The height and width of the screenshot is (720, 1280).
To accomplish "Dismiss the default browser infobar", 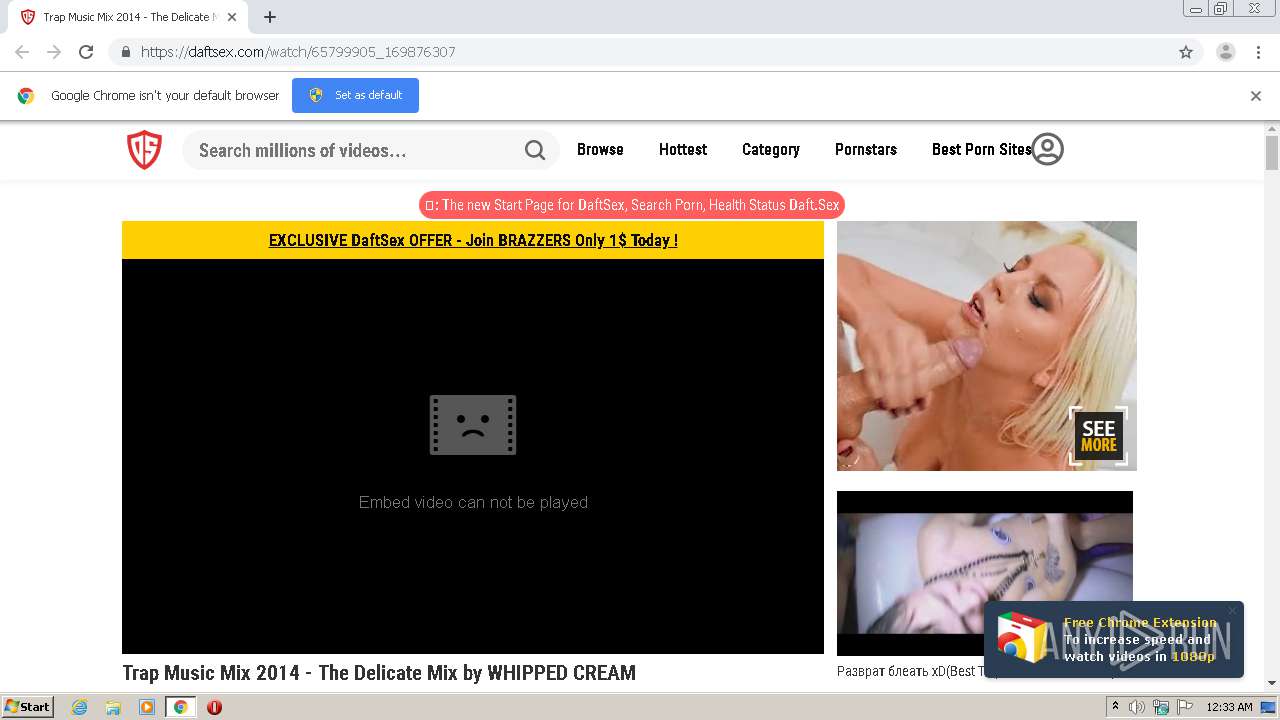I will pos(1256,96).
